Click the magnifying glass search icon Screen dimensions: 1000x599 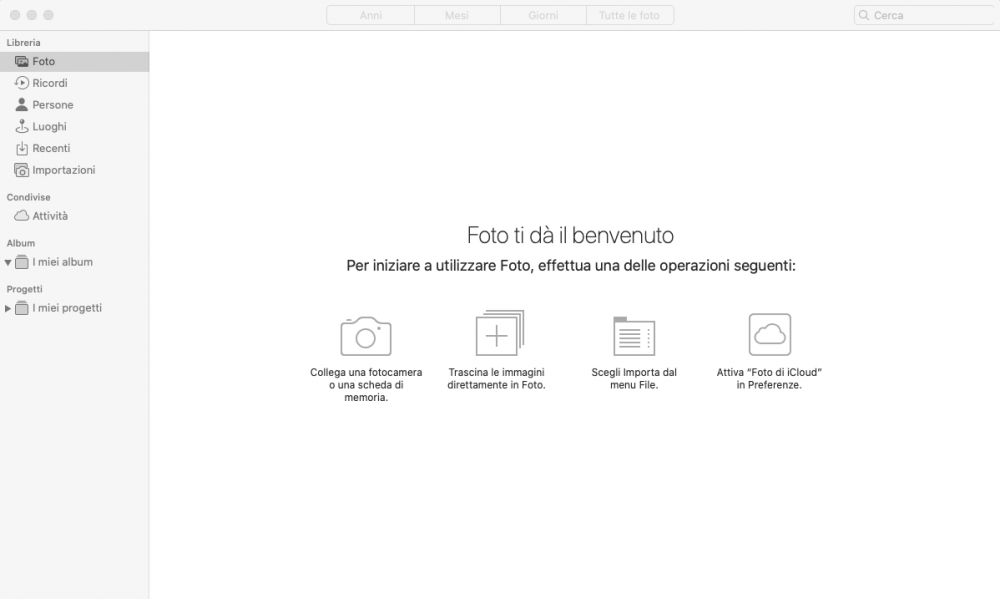point(864,15)
